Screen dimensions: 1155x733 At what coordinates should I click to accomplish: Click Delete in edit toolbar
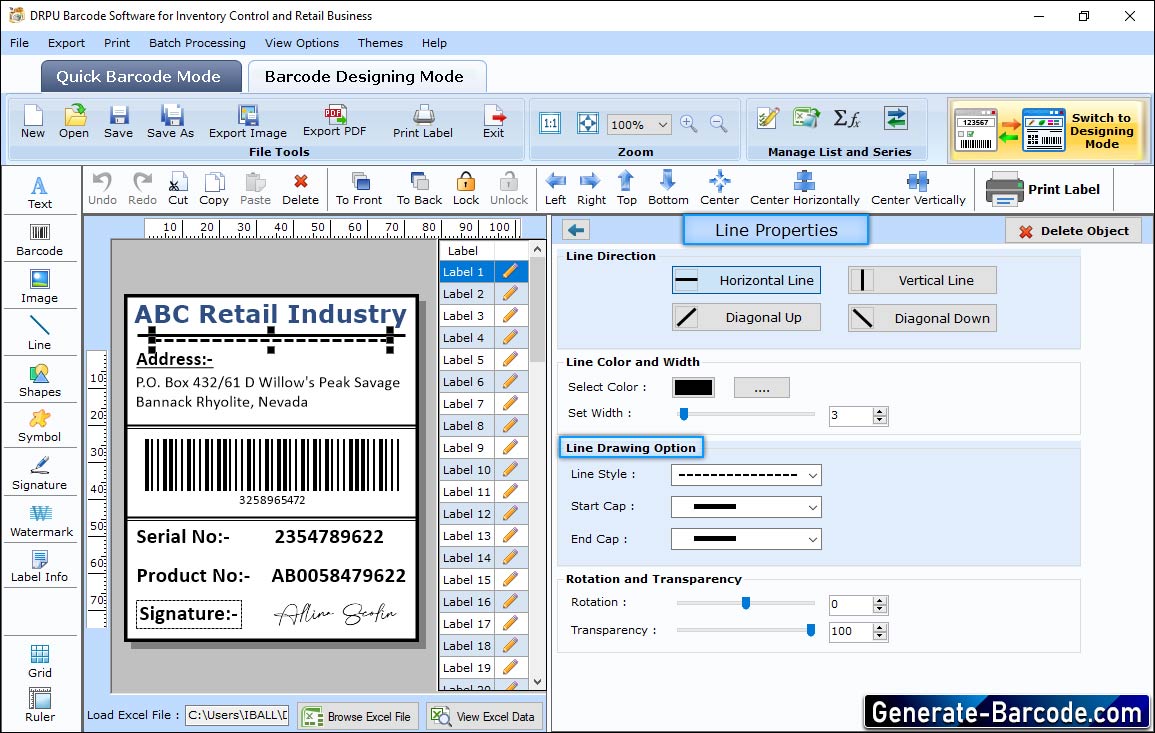tap(301, 189)
